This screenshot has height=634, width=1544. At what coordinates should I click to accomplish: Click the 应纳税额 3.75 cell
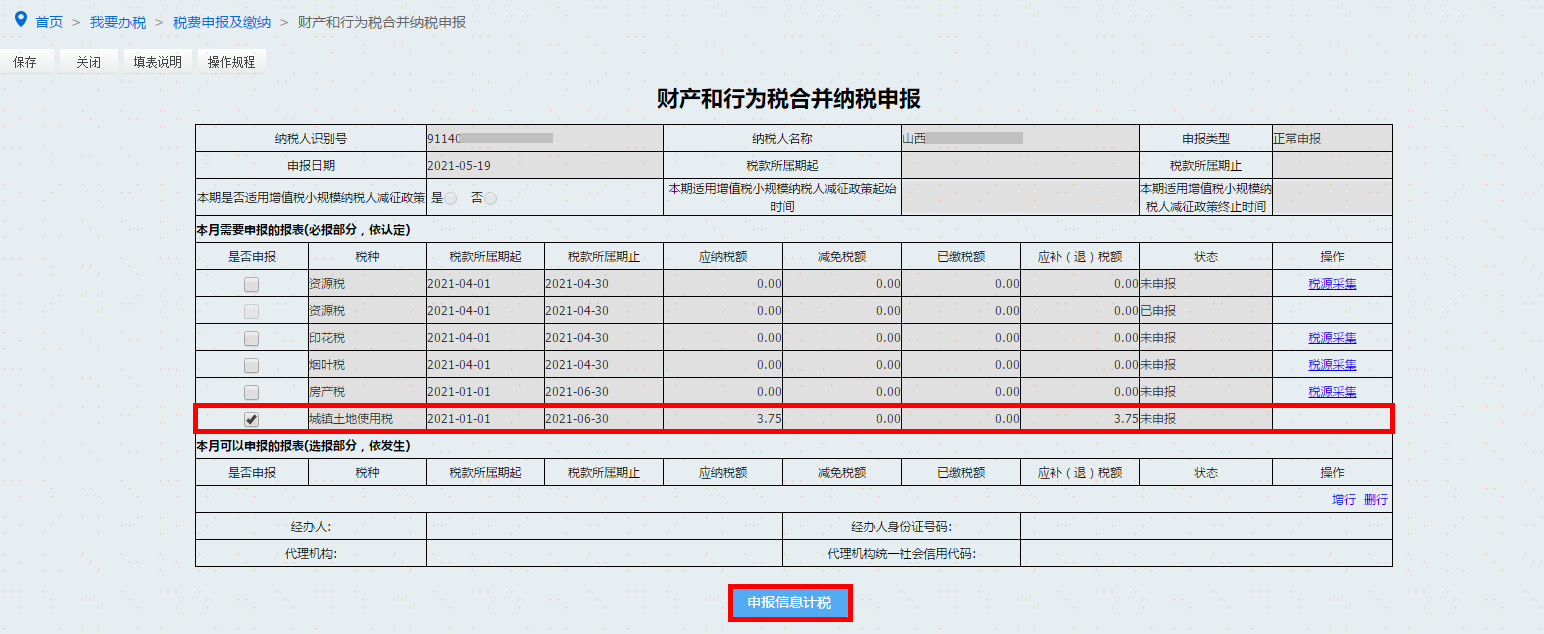point(723,419)
